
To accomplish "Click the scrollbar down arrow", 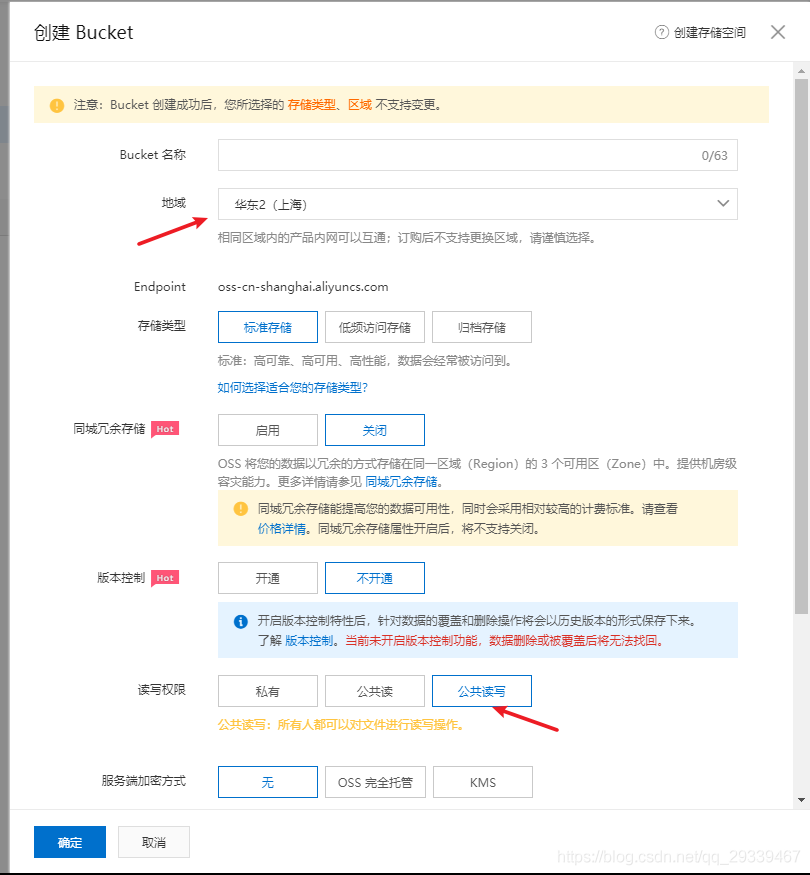I will 801,800.
